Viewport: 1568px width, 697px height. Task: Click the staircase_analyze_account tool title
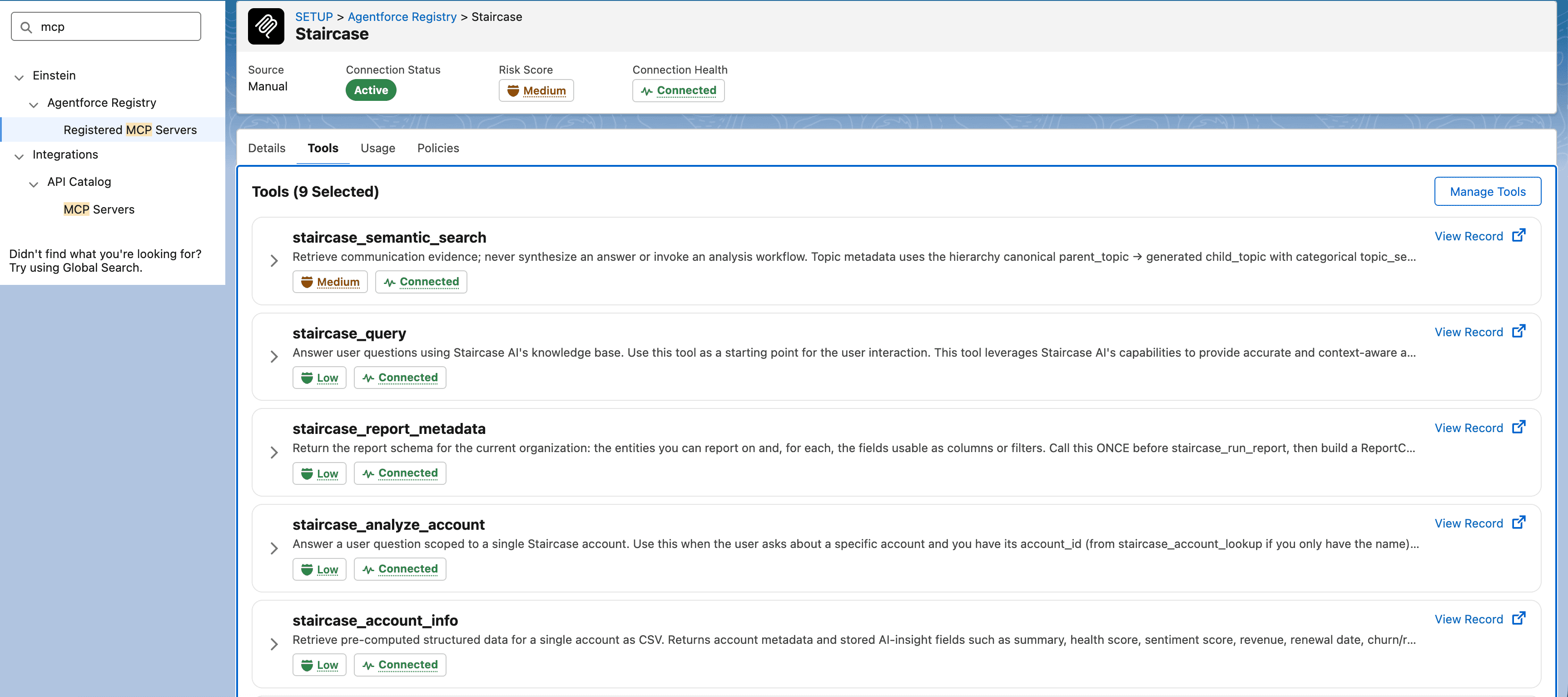coord(388,524)
